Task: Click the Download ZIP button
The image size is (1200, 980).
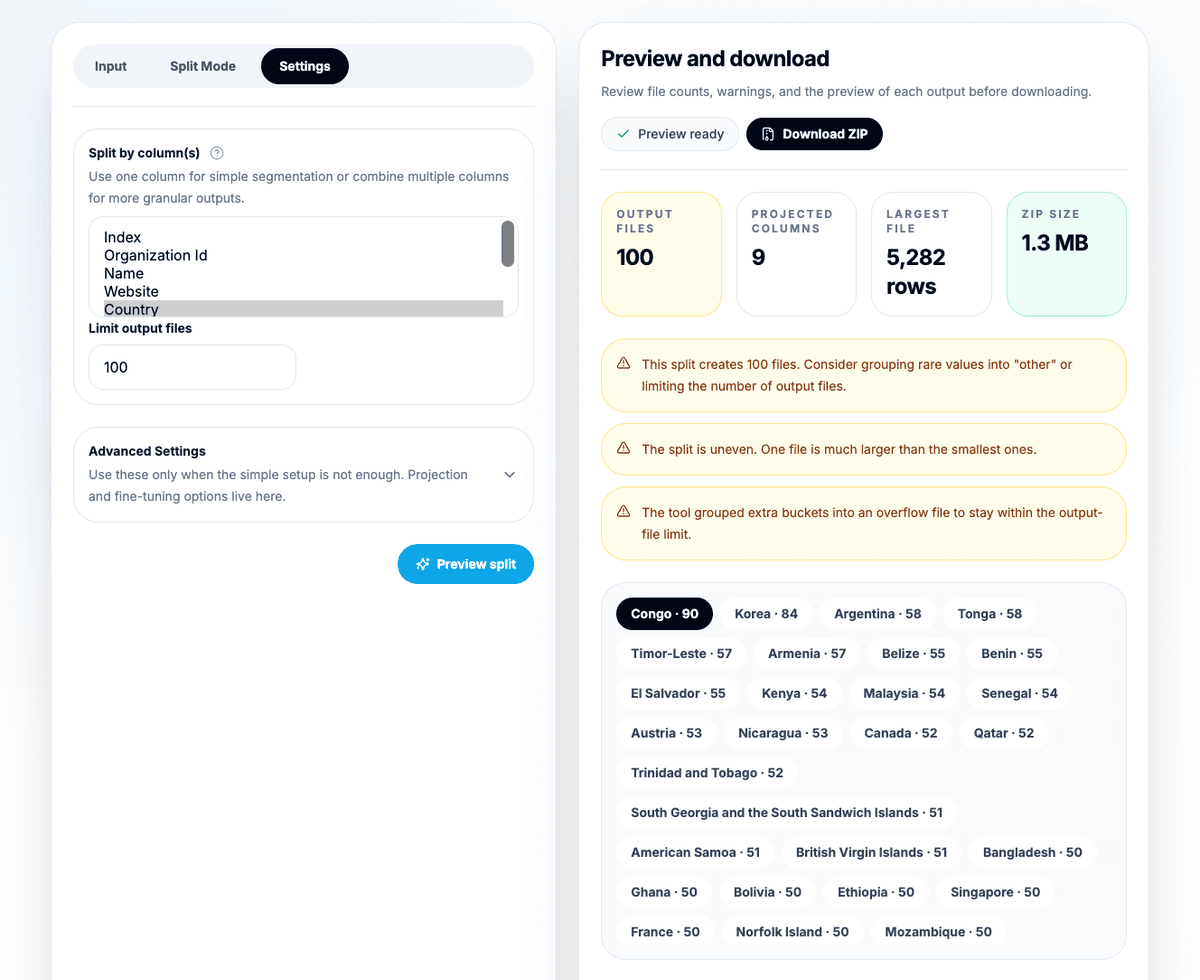Action: (x=814, y=134)
